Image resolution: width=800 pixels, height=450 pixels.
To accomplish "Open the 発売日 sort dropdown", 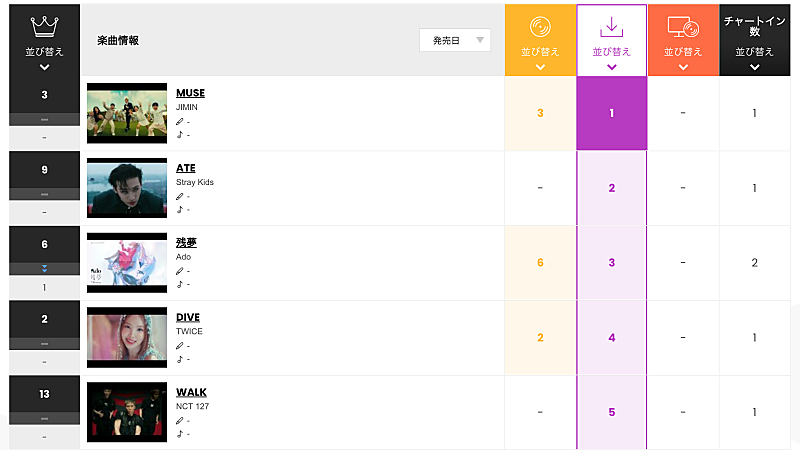I will (x=455, y=40).
